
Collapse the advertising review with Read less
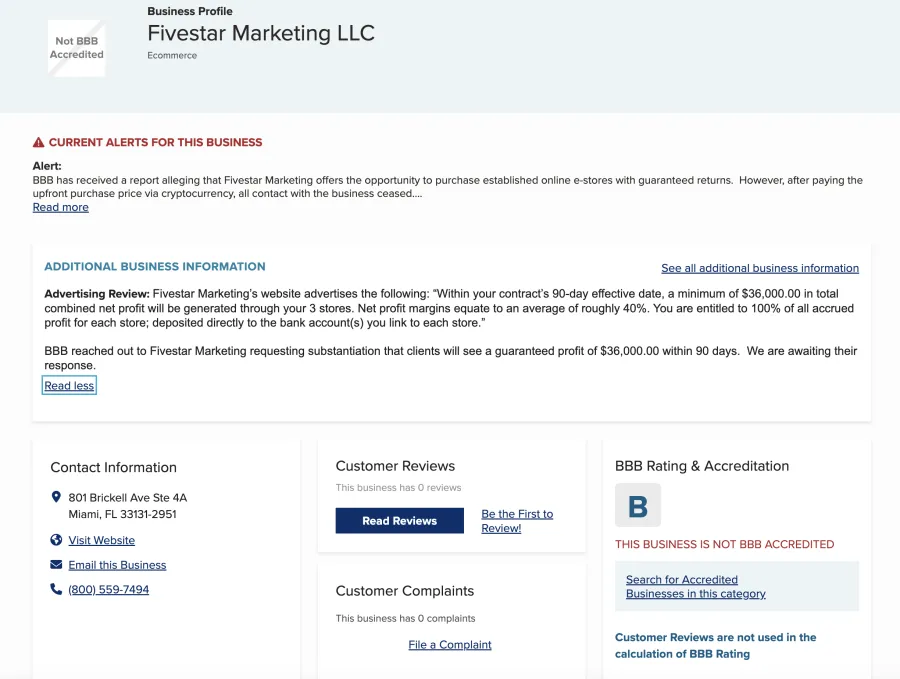point(69,386)
